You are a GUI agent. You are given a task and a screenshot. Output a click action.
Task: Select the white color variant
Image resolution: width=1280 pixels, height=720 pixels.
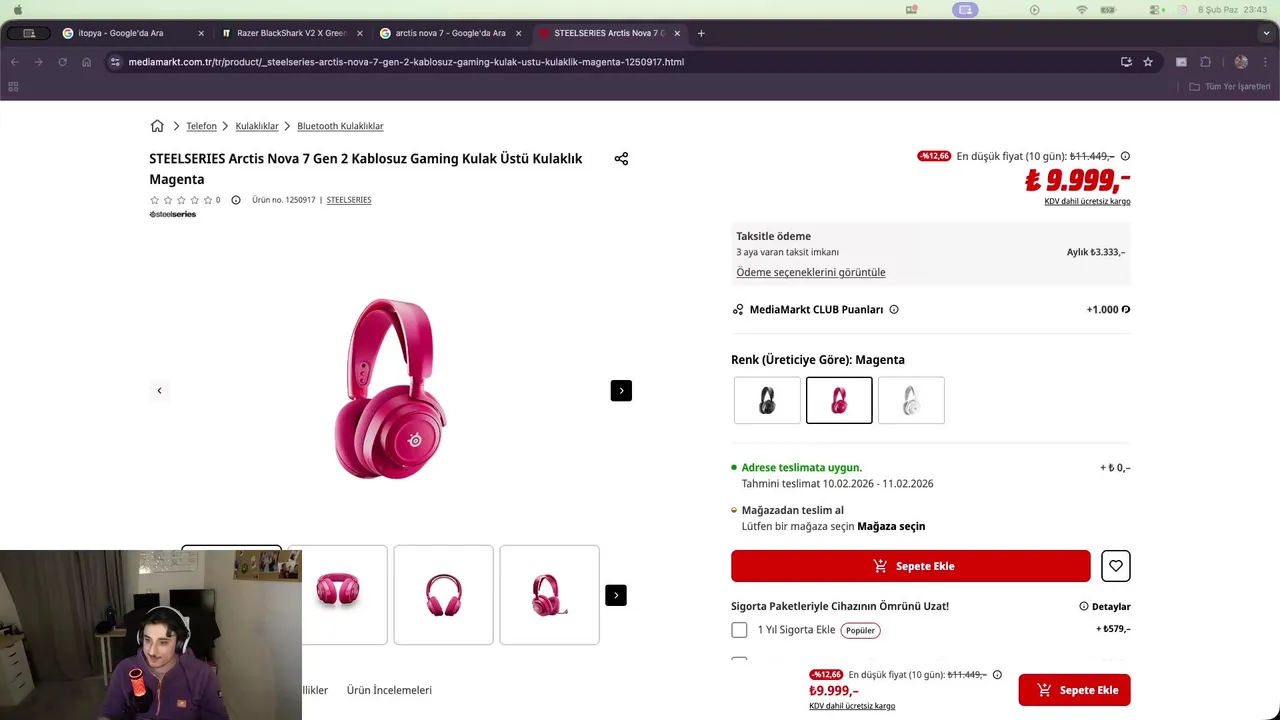[x=911, y=400]
